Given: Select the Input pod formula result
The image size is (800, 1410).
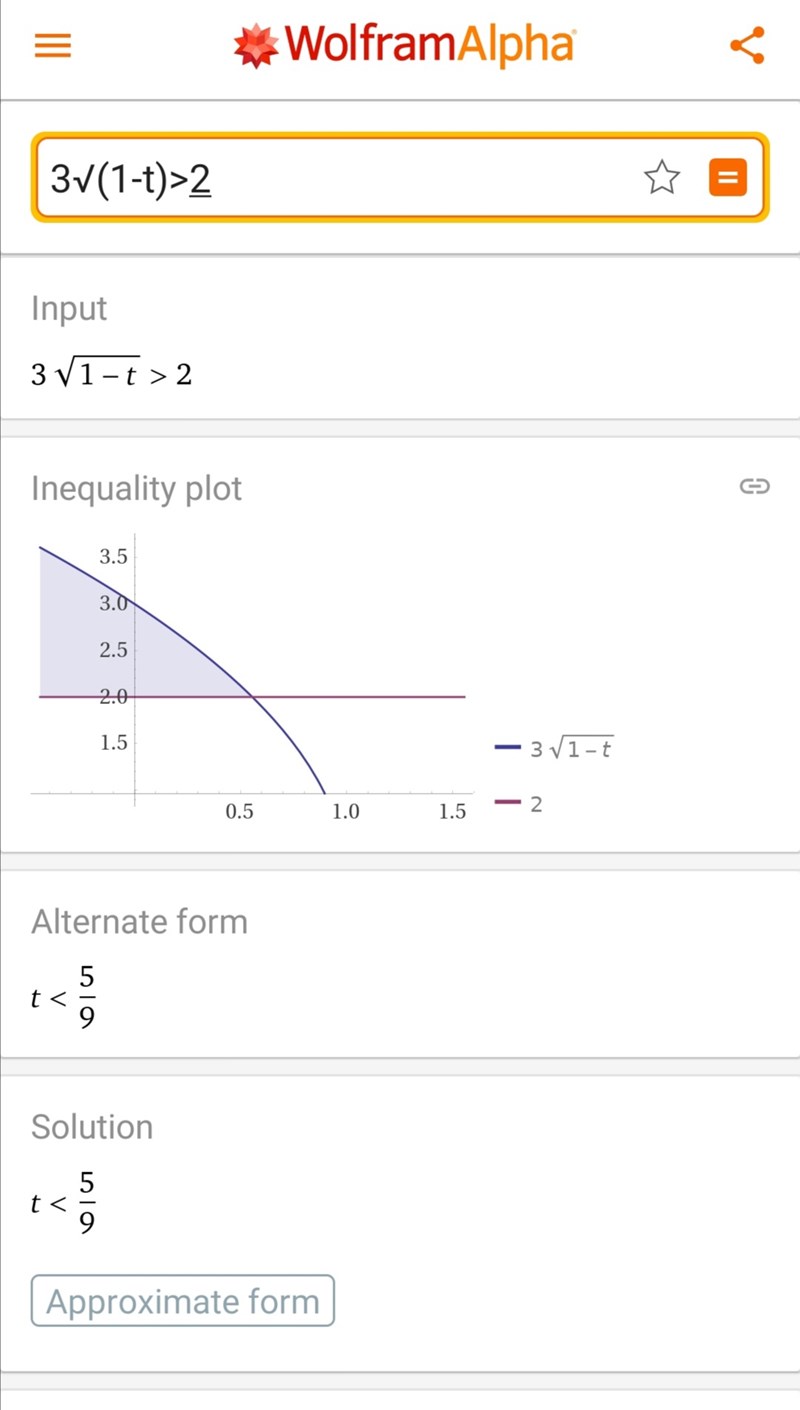Looking at the screenshot, I should 111,375.
